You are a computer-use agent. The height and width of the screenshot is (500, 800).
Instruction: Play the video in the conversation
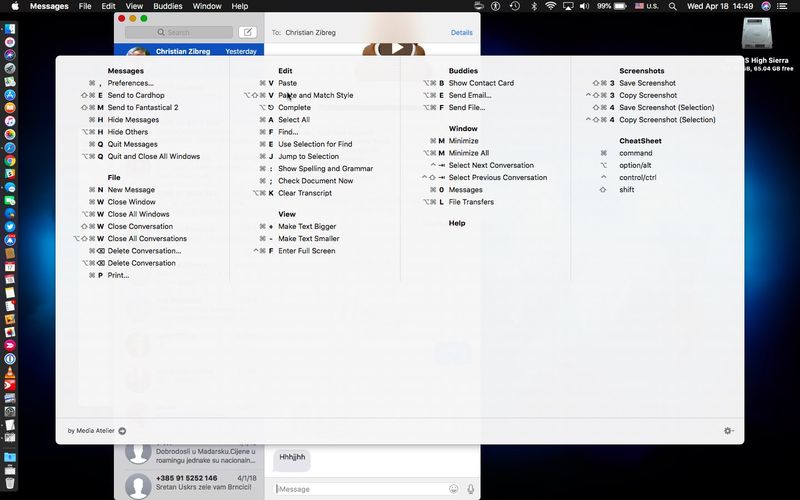[397, 48]
